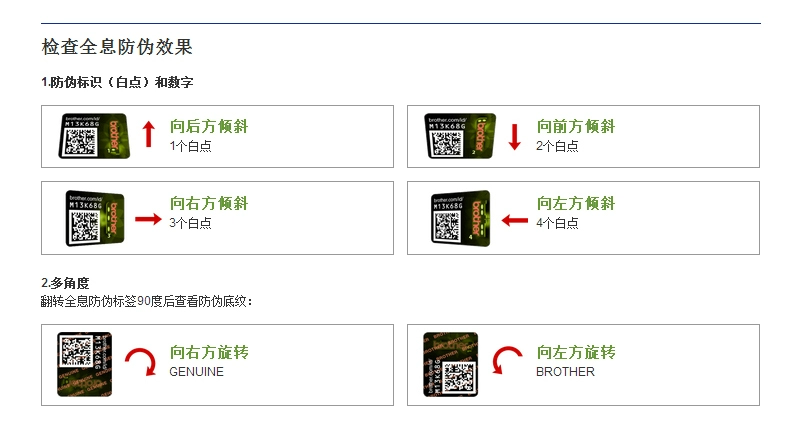Select the hologram label tilted left
Screen dimensions: 790x442
(x=460, y=218)
